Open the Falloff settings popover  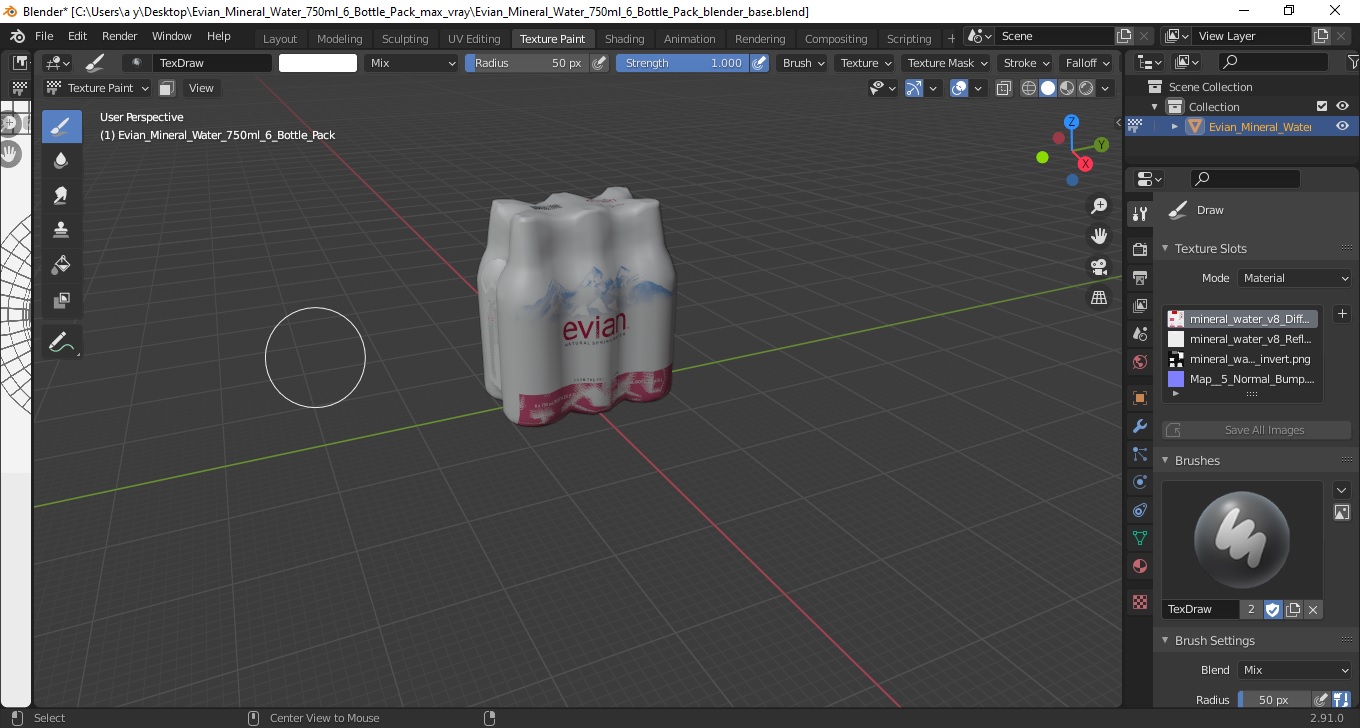(x=1088, y=63)
